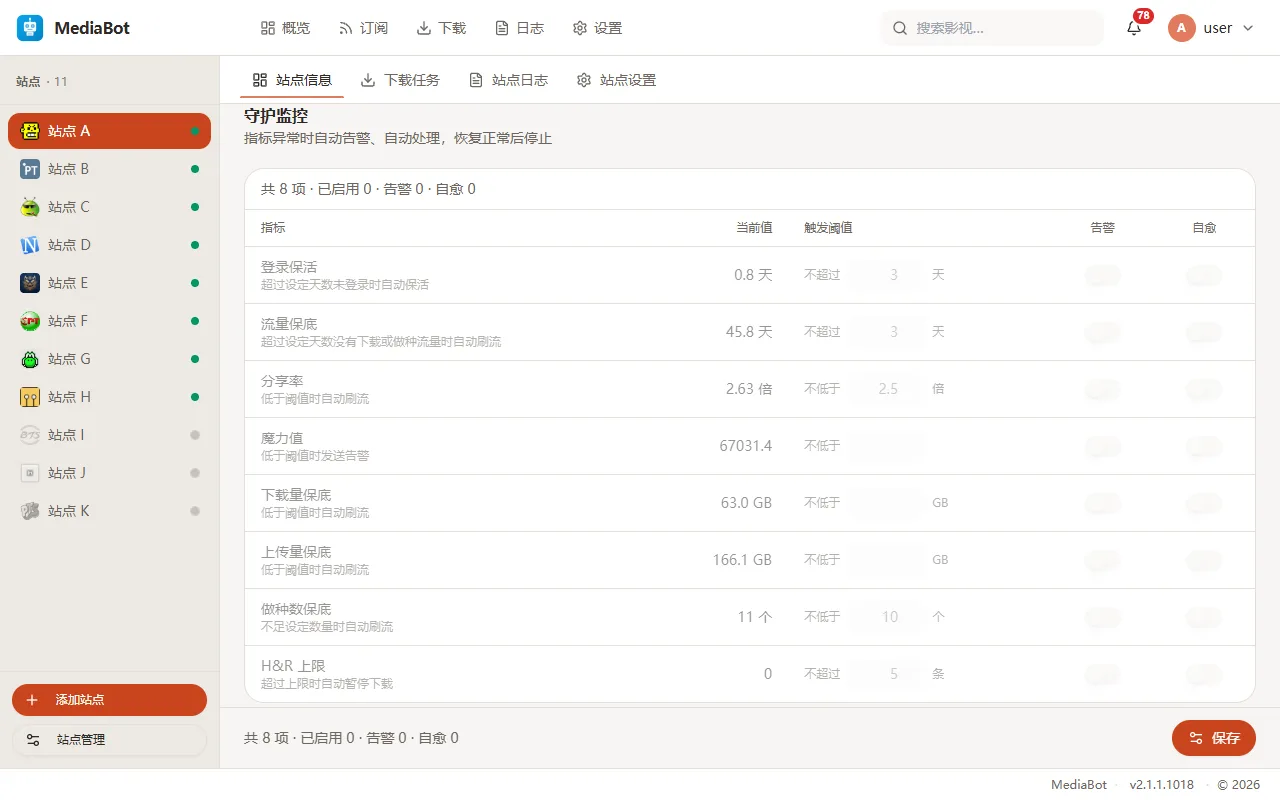Click the 站点 K greyed icon
This screenshot has height=800, width=1280.
tap(30, 511)
